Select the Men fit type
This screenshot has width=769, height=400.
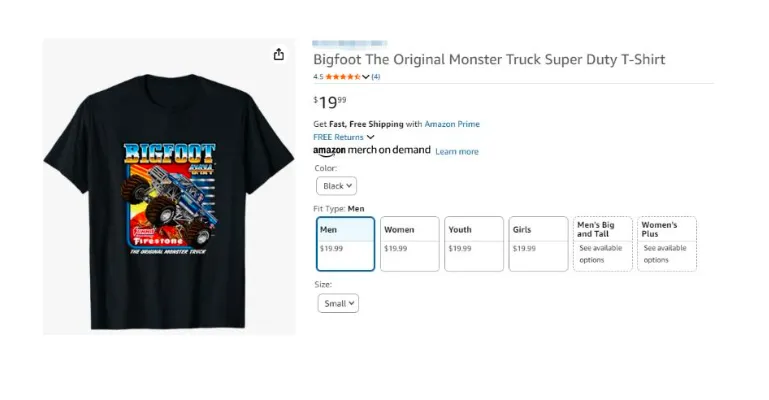pos(345,244)
